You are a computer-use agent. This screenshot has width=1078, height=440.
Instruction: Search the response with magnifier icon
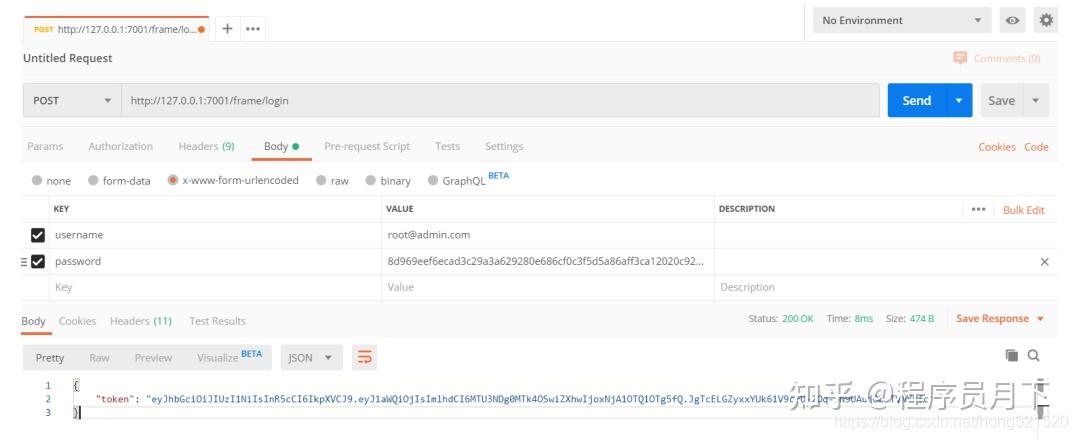(1034, 355)
